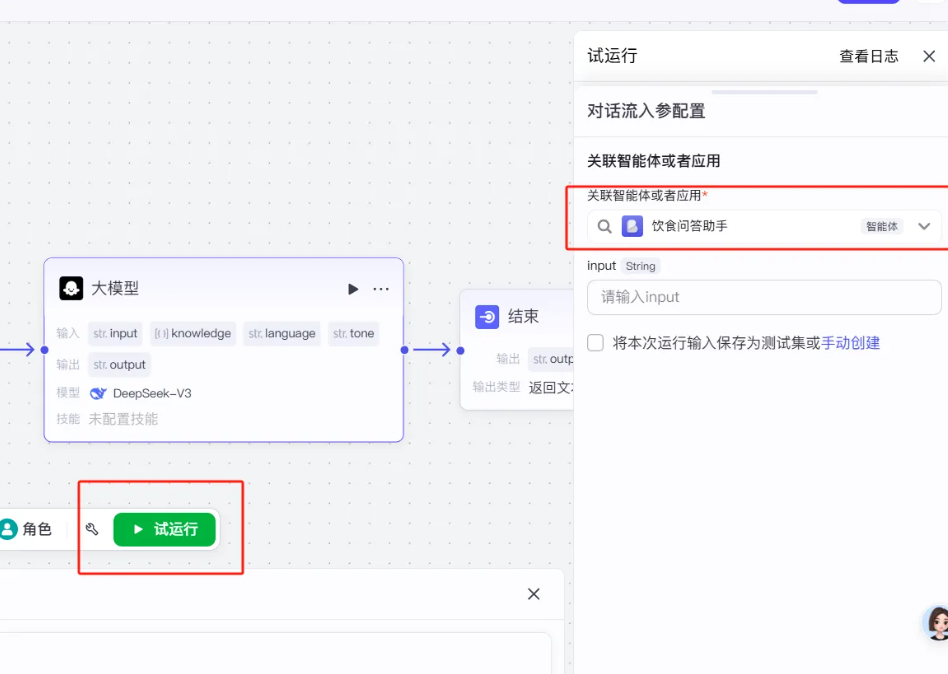Enable saving run input as test set

coord(596,343)
